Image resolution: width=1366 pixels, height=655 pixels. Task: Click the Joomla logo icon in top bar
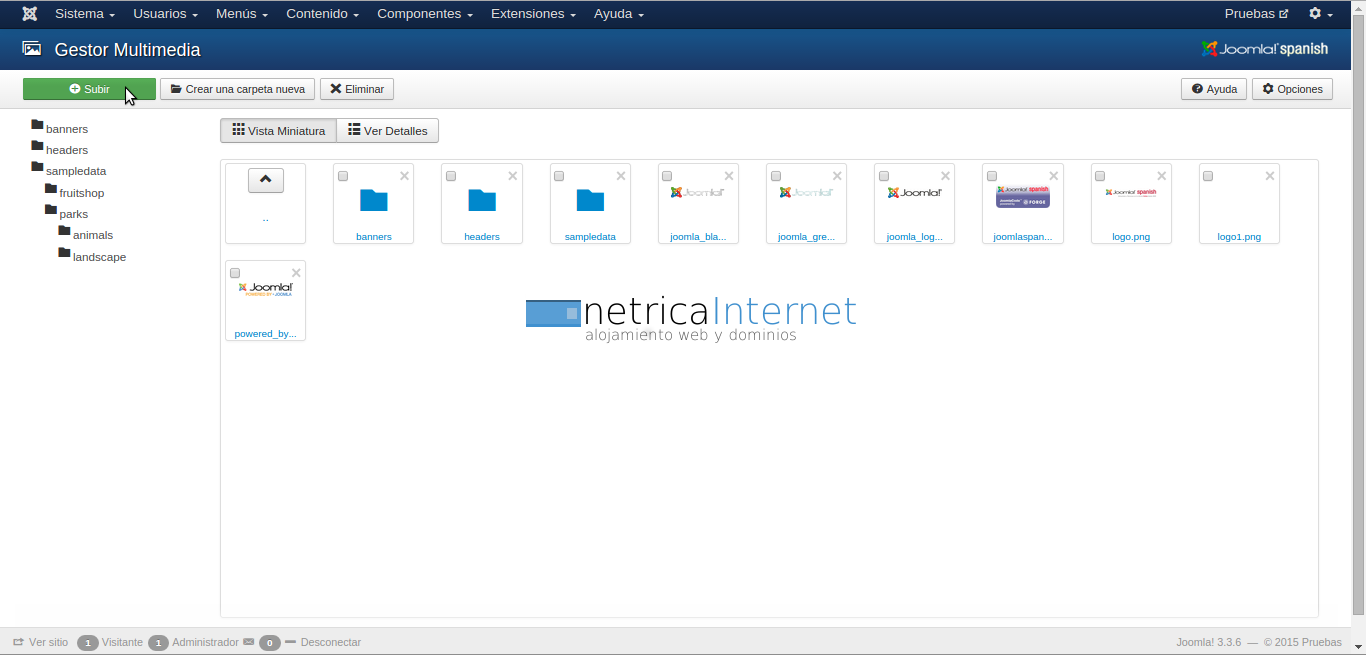click(x=30, y=14)
